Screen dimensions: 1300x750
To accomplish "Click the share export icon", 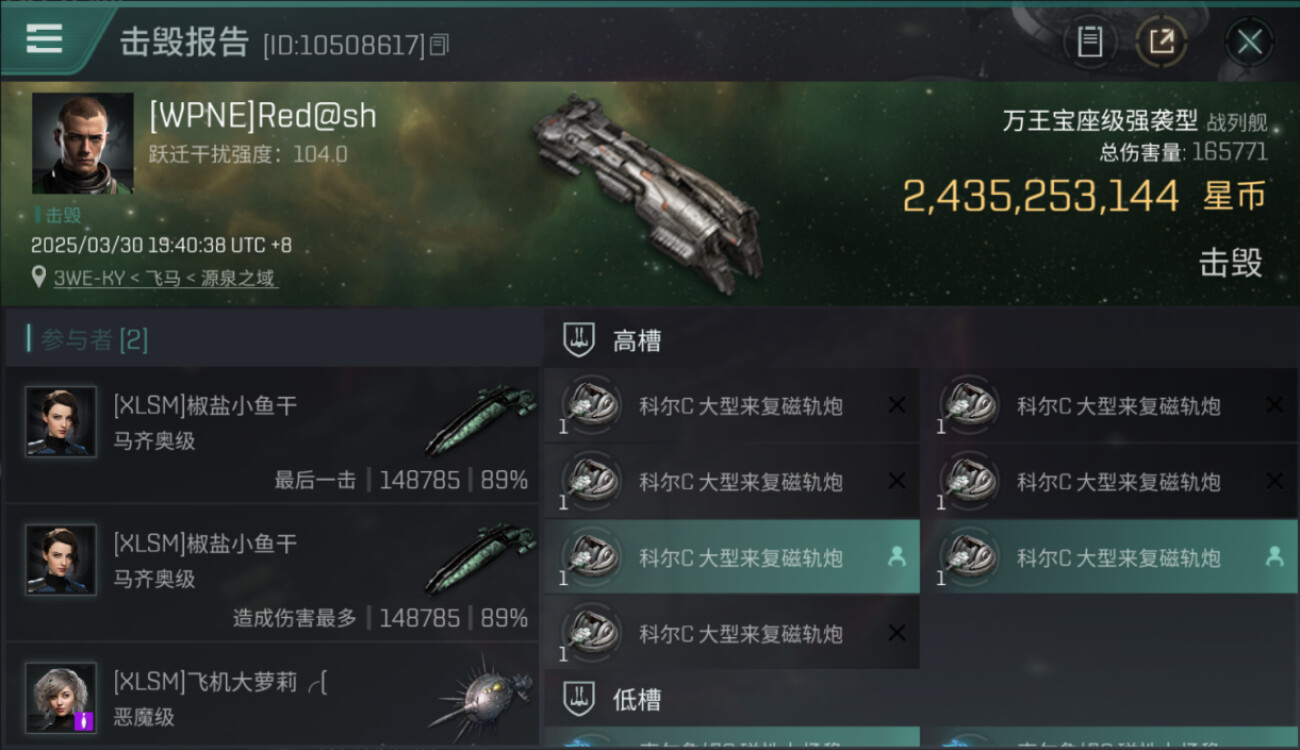I will [x=1160, y=42].
